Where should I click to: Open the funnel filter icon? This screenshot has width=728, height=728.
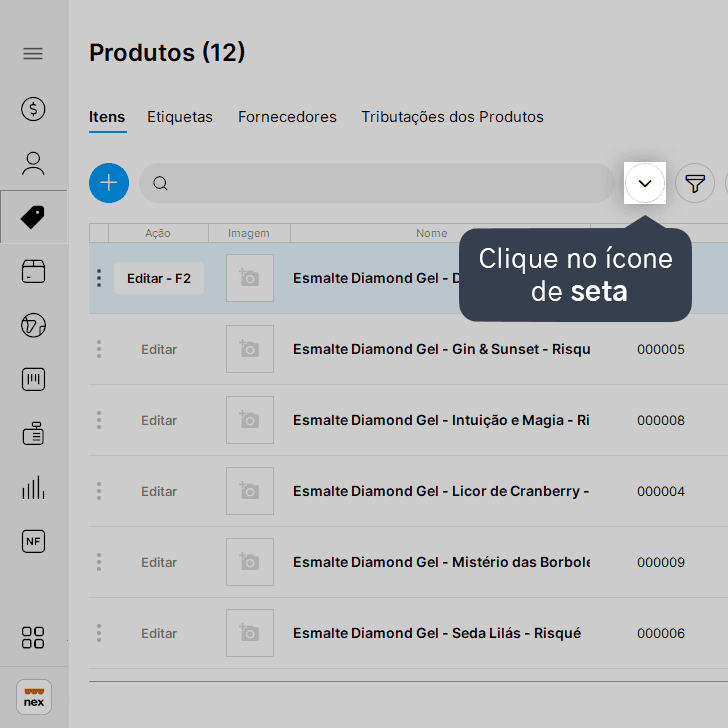pos(695,183)
